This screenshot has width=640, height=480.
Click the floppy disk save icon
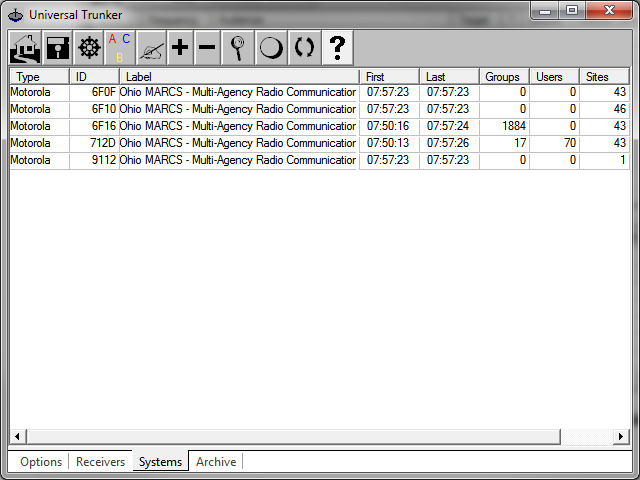pyautogui.click(x=57, y=47)
